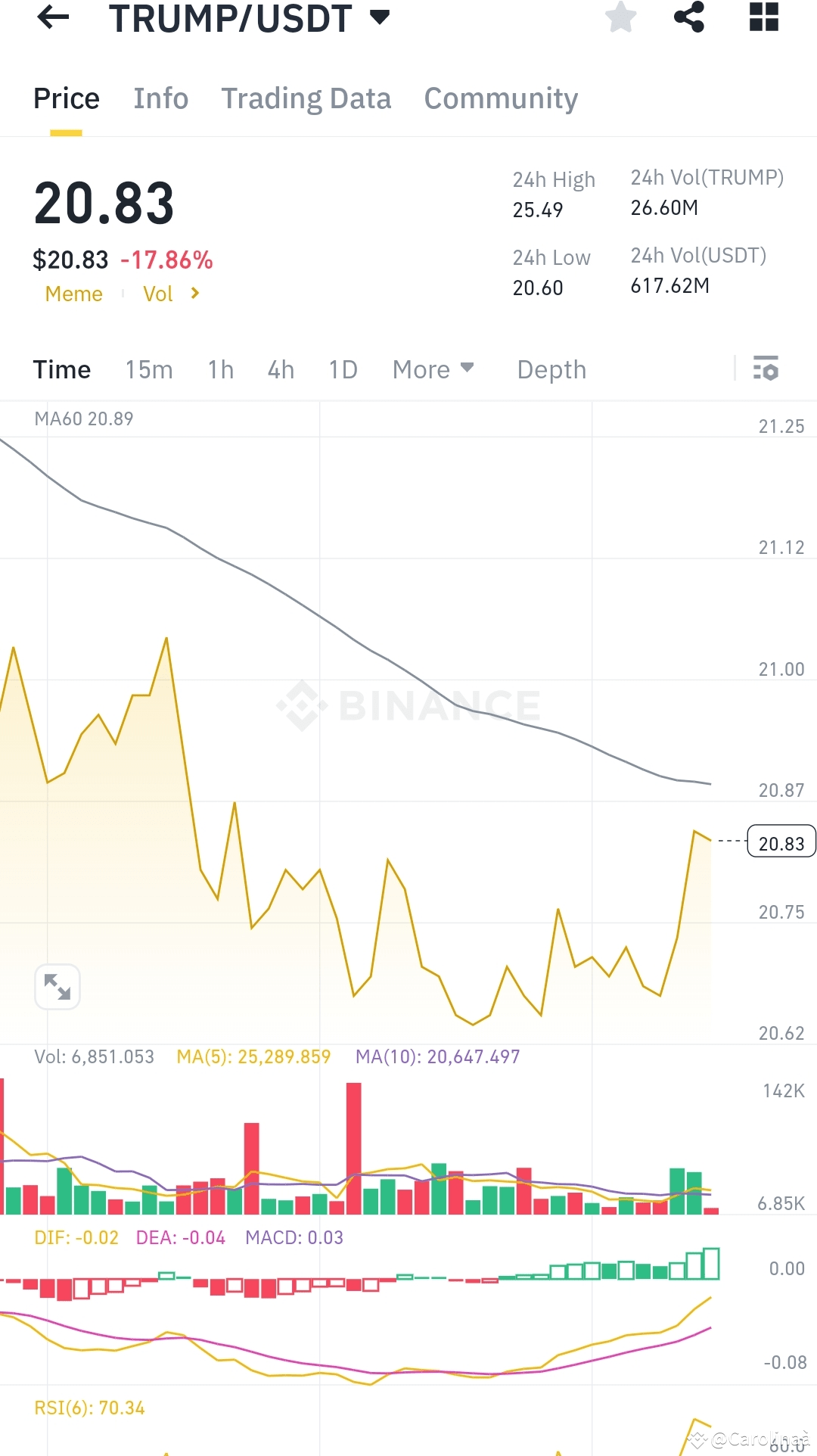817x1456 pixels.
Task: Enable the 15m candle interval
Action: [x=148, y=369]
